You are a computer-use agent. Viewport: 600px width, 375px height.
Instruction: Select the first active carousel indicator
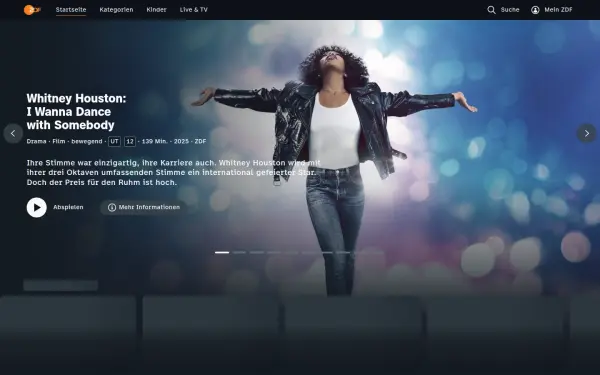[x=222, y=253]
